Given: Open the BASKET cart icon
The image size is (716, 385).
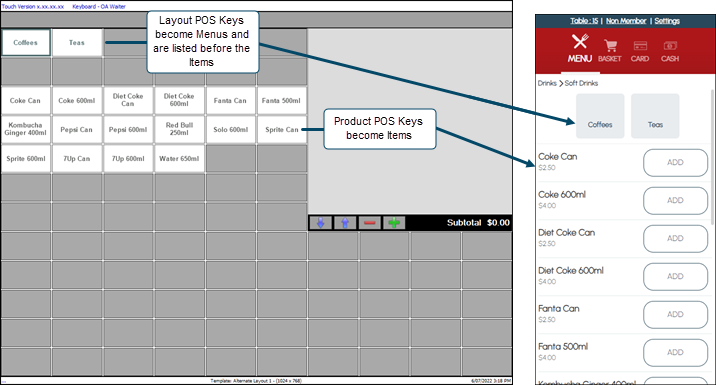Looking at the screenshot, I should click(610, 46).
